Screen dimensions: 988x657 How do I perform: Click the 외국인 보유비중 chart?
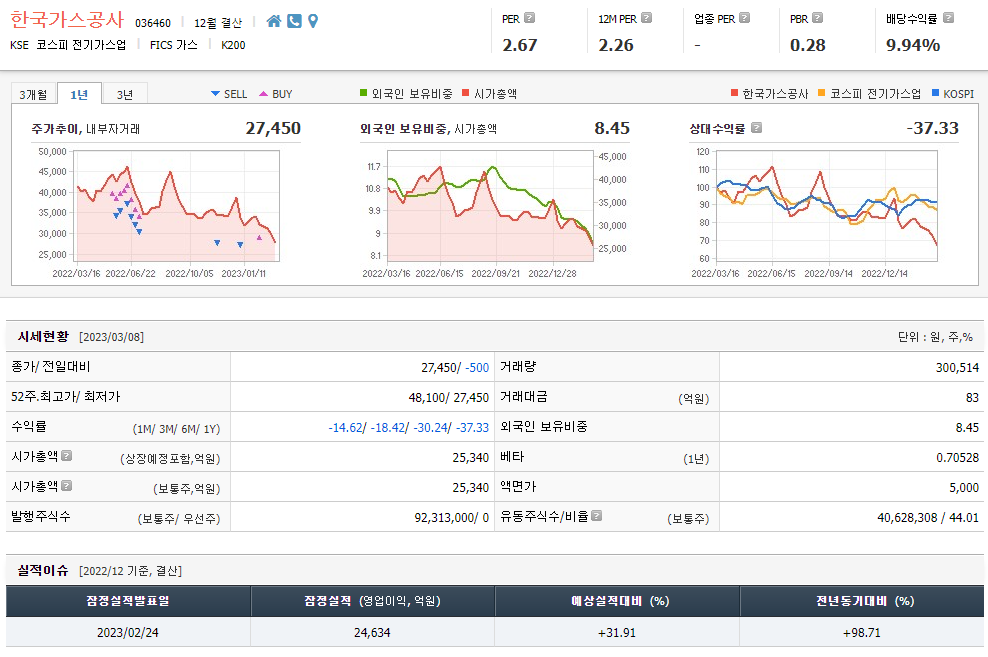490,205
